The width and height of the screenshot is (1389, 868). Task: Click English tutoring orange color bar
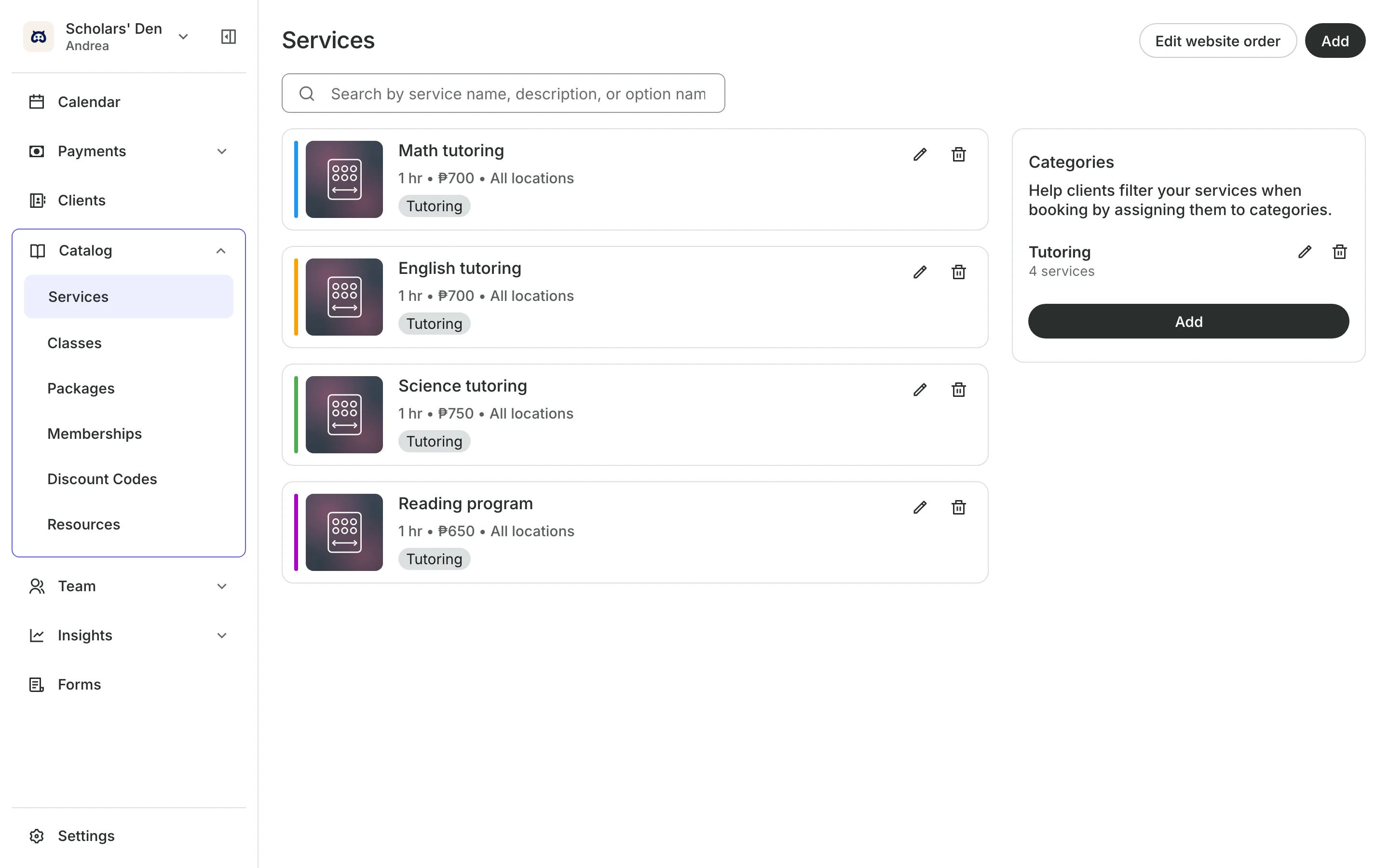(x=296, y=298)
